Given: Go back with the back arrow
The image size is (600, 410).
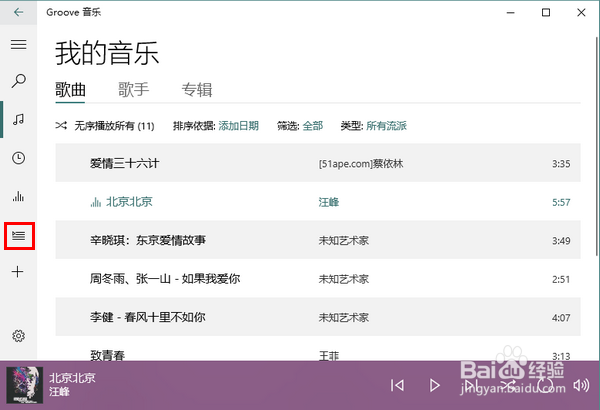Looking at the screenshot, I should click(18, 12).
